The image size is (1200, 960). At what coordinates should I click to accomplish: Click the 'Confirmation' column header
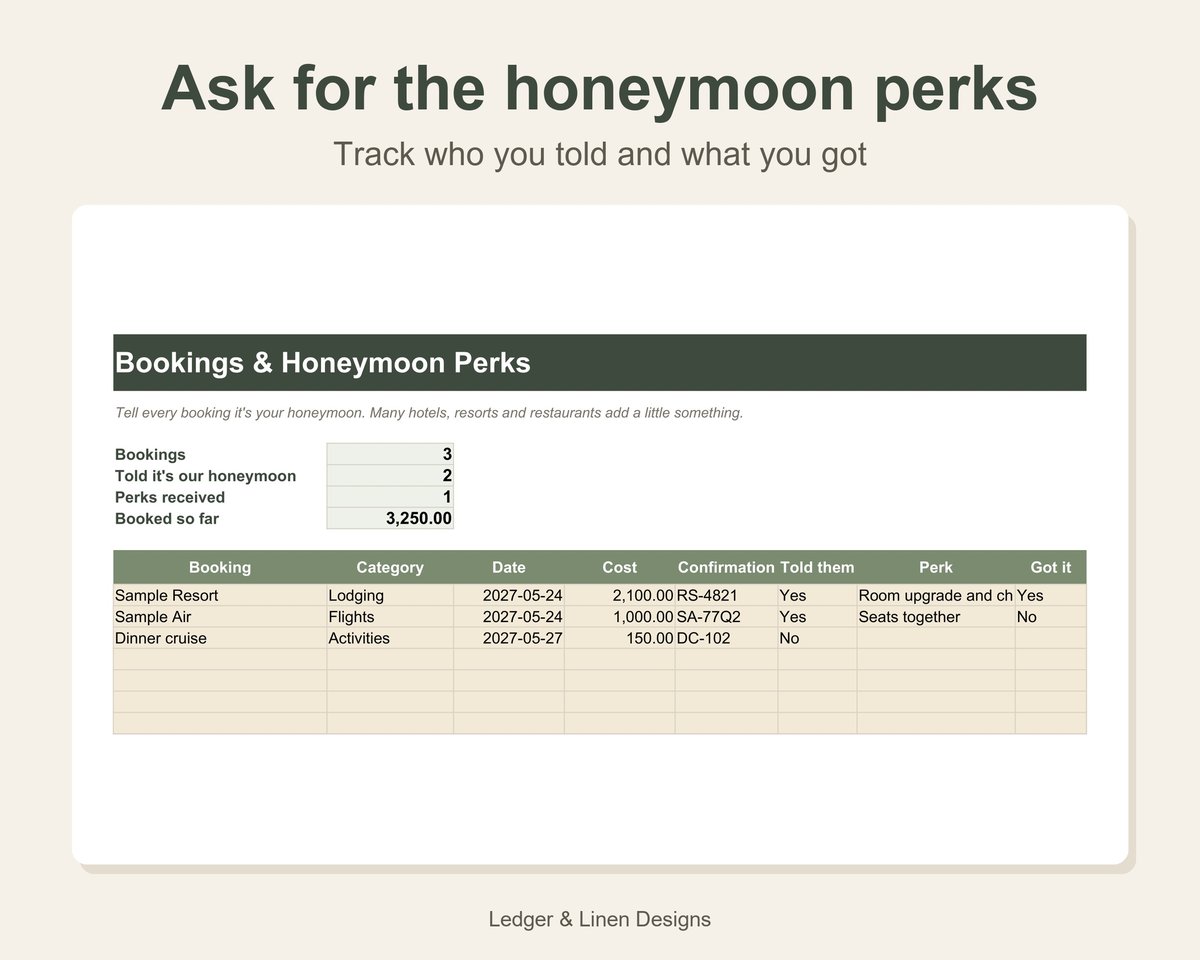click(x=726, y=567)
